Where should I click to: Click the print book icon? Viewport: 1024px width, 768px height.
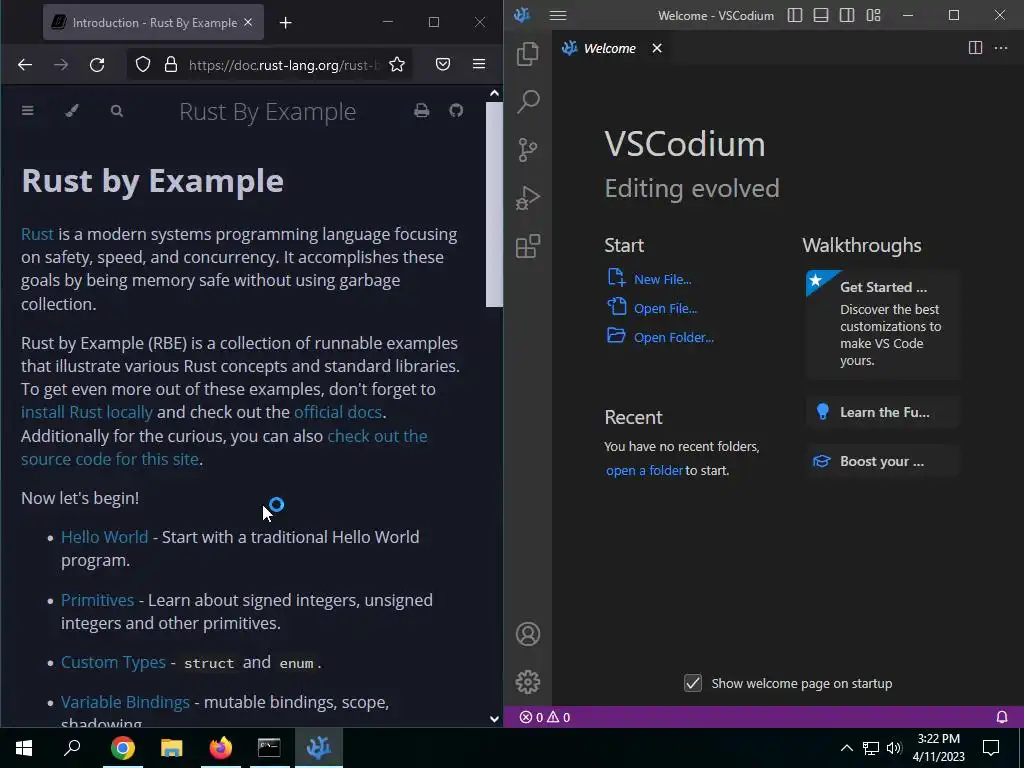pos(422,110)
